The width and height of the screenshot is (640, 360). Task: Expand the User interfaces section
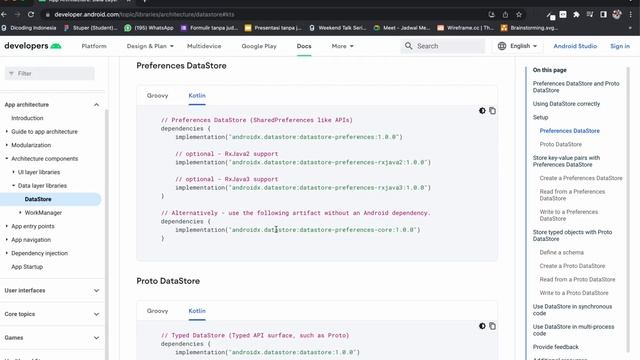[96, 291]
